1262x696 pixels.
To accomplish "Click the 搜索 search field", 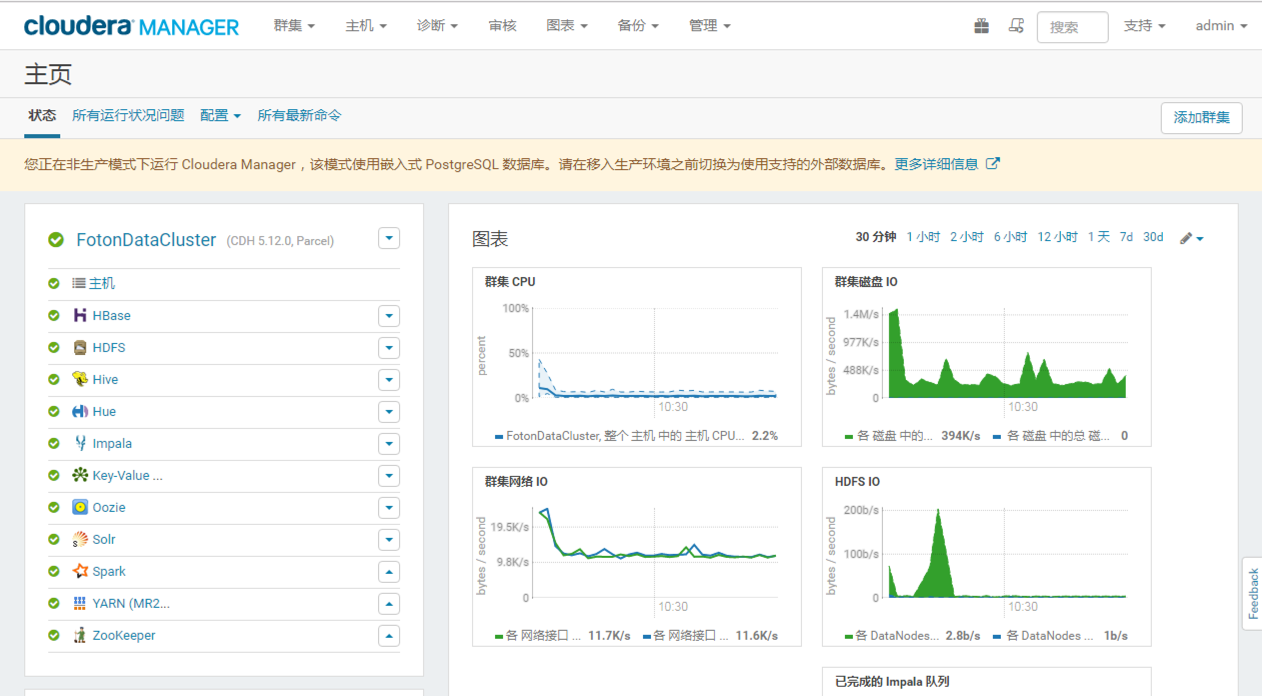I will pos(1072,27).
